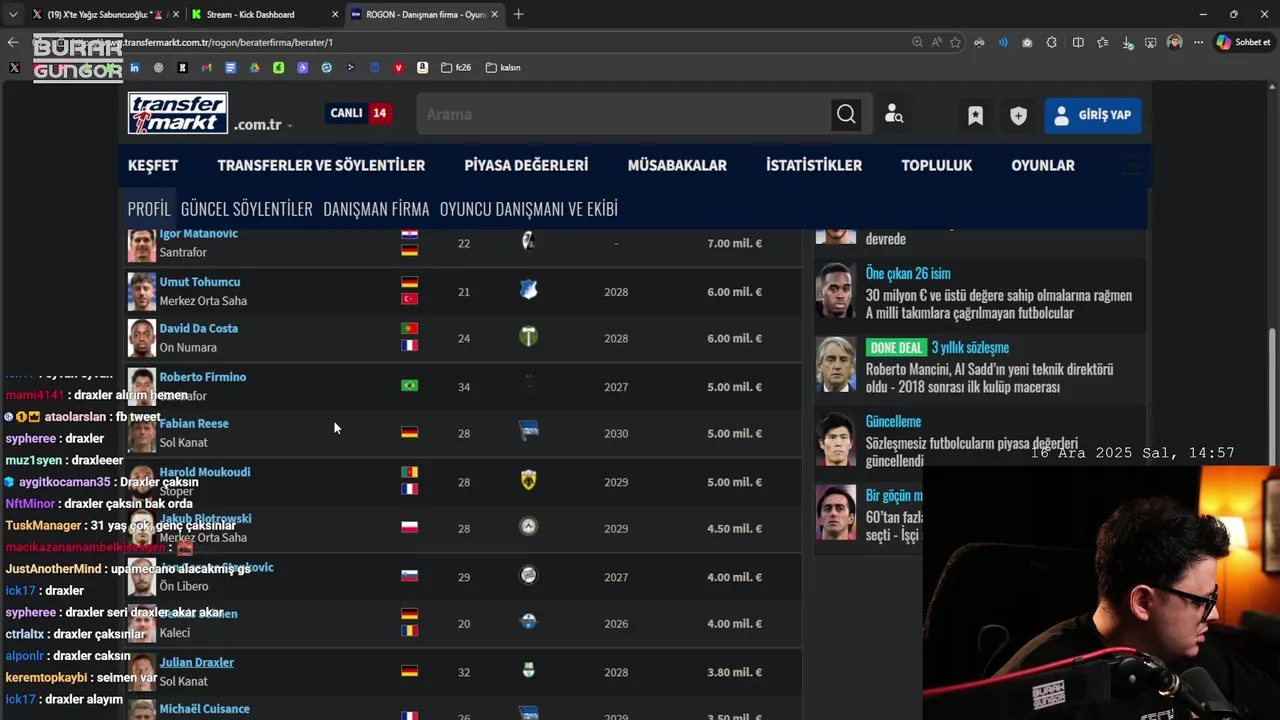
Task: Open the tab search dropdown arrow
Action: [x=12, y=14]
